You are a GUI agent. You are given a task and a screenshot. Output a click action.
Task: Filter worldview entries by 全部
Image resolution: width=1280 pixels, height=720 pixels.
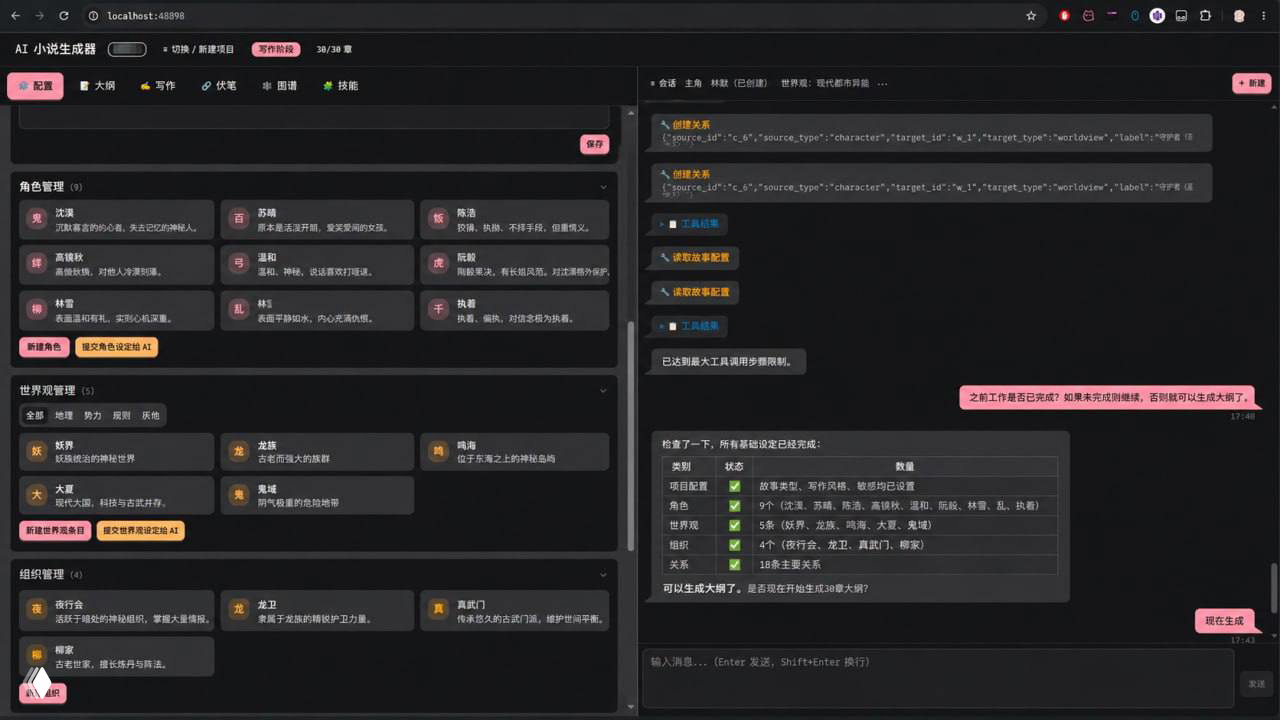[x=35, y=415]
